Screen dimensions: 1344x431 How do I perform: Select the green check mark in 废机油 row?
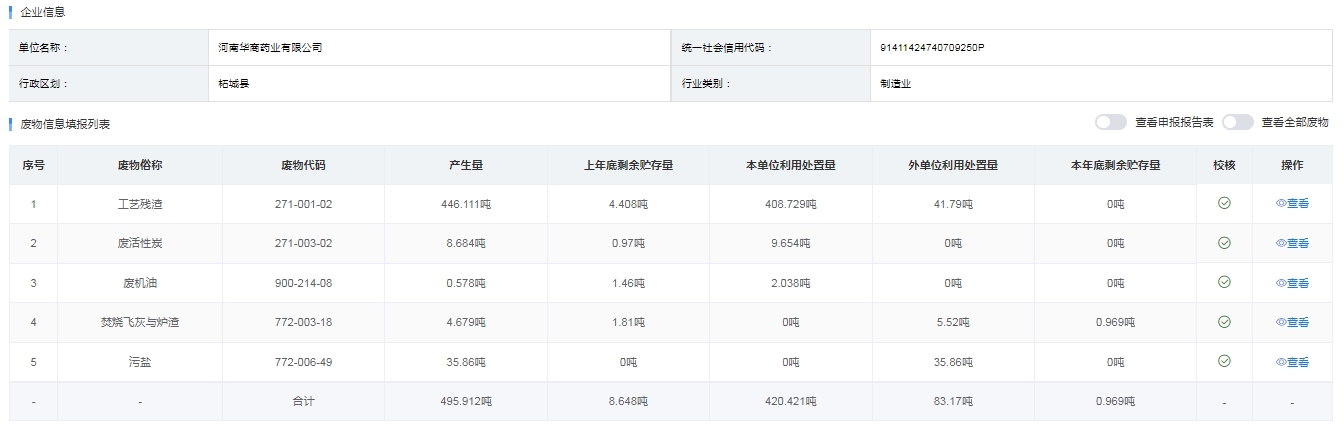tap(1223, 282)
